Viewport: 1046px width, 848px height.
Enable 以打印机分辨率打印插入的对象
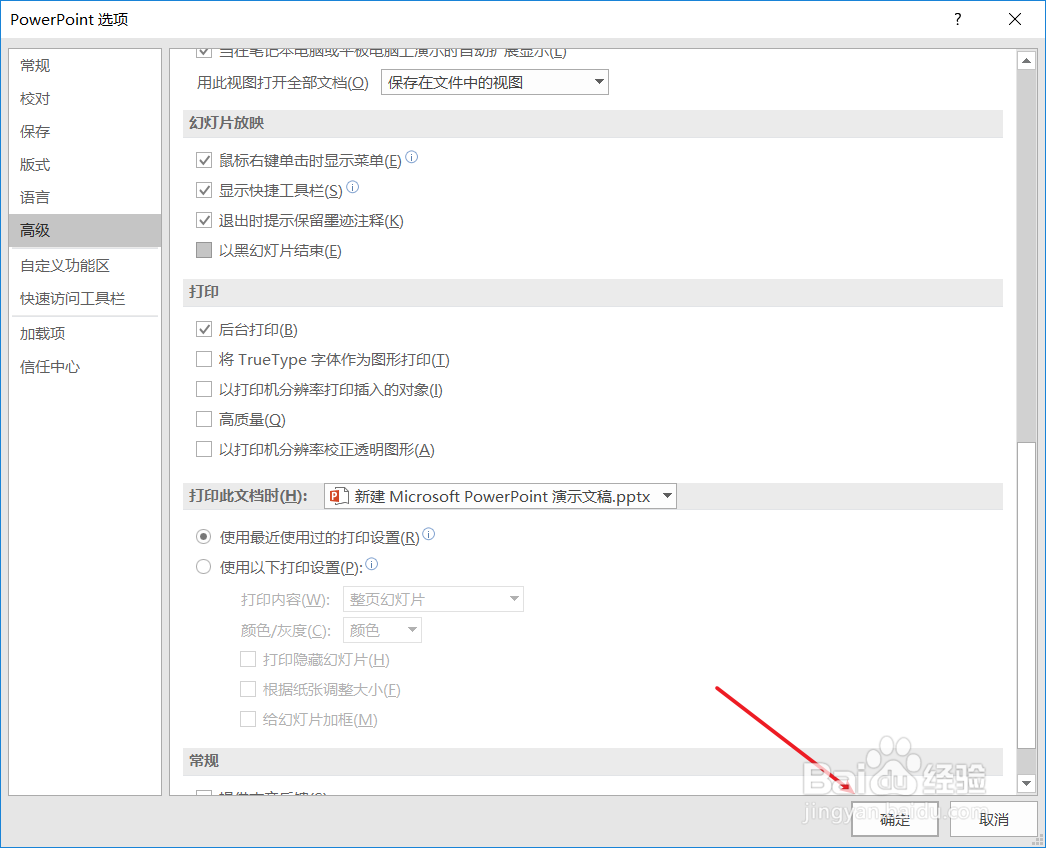[204, 389]
